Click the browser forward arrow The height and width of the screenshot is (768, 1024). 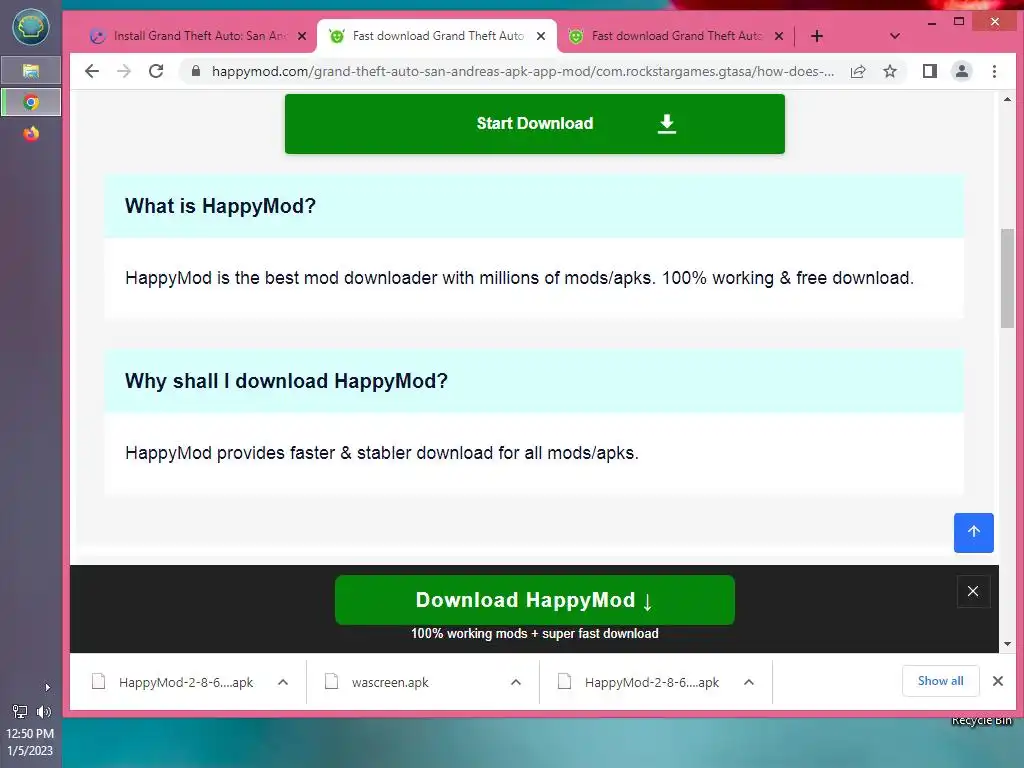pyautogui.click(x=123, y=71)
